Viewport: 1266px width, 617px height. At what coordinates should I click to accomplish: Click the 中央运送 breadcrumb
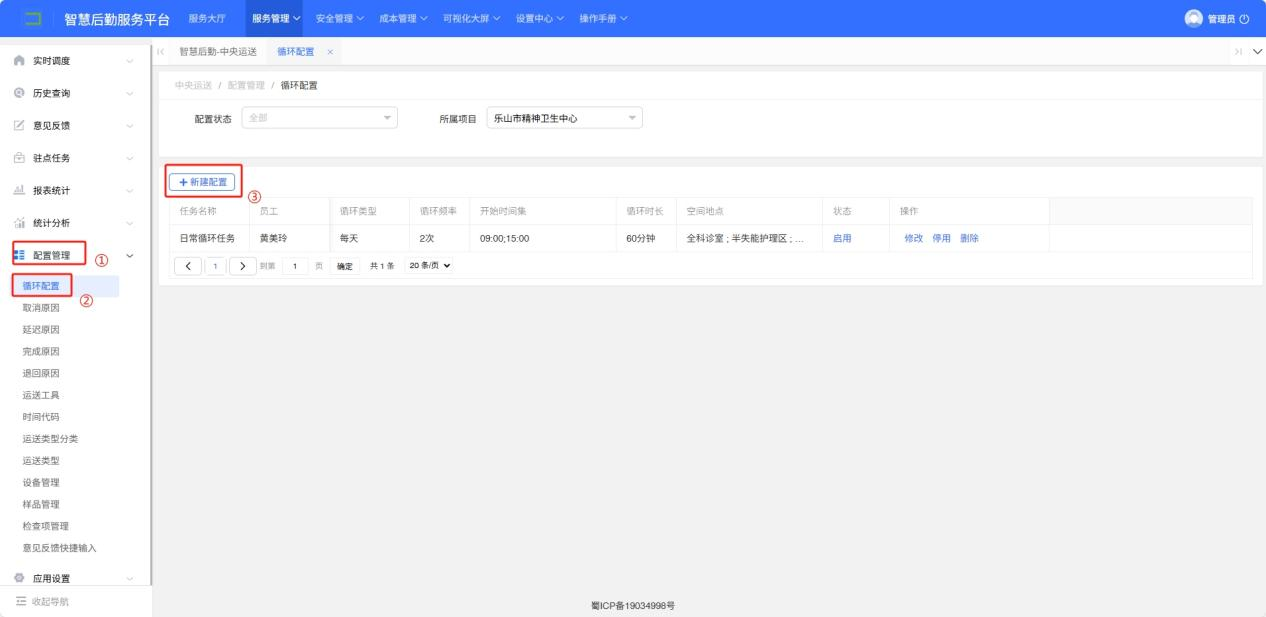pyautogui.click(x=193, y=85)
